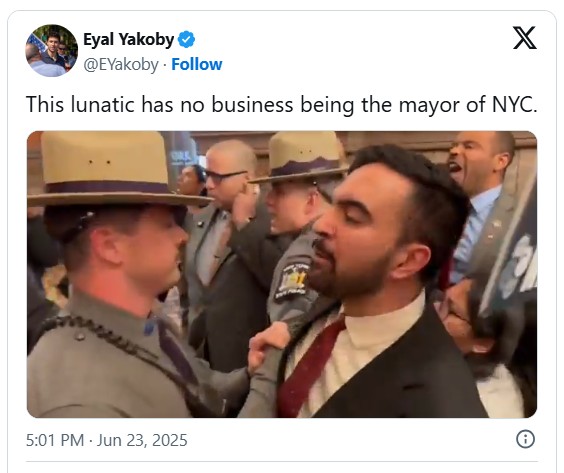Image resolution: width=564 pixels, height=473 pixels.
Task: Open Eyal Yakoby's profile avatar
Action: tap(51, 50)
